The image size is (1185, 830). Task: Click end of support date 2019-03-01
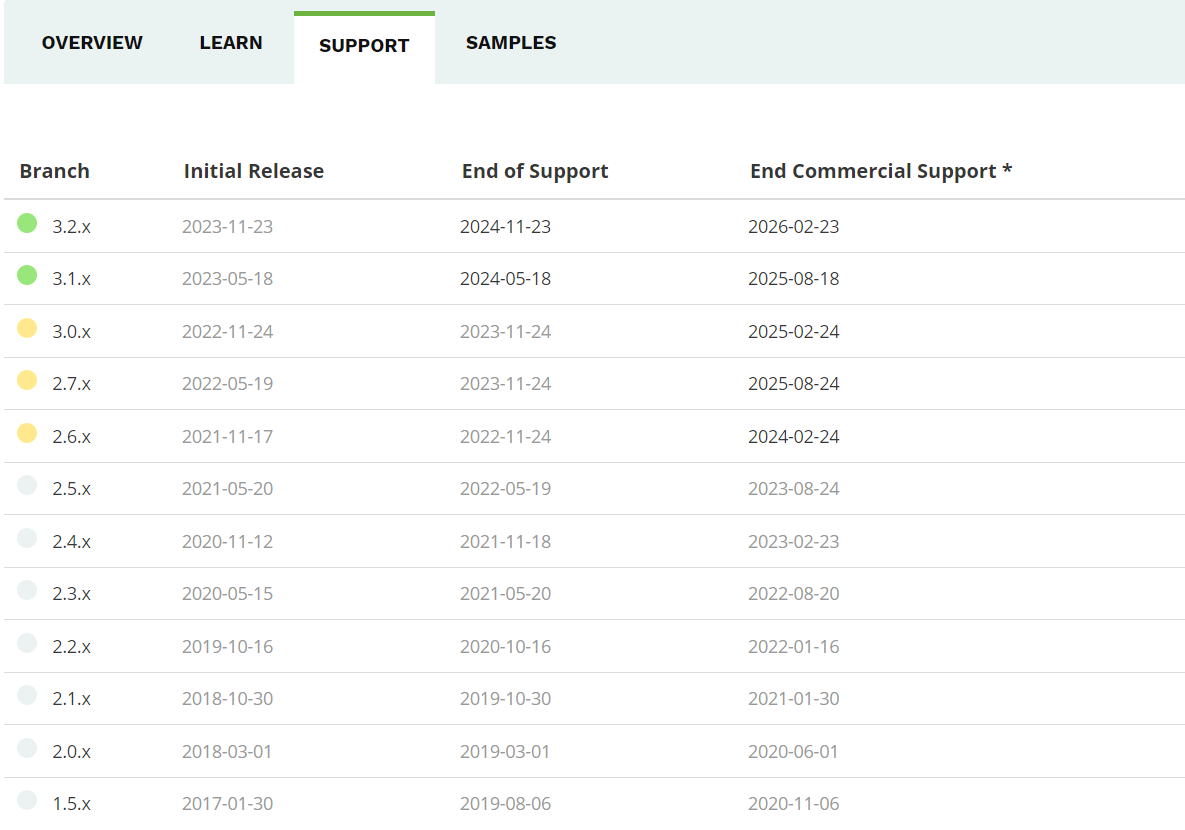coord(505,752)
